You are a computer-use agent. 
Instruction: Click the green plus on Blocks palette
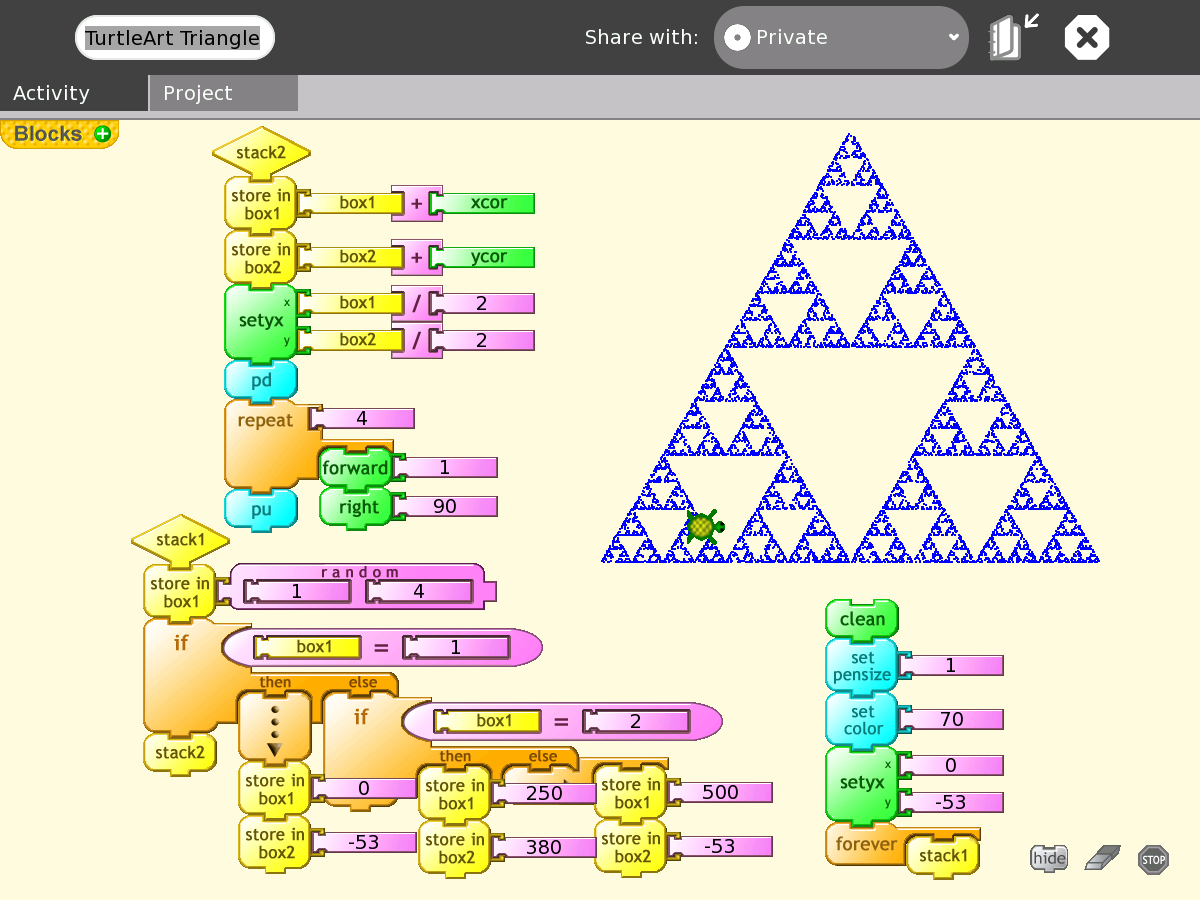(x=102, y=134)
